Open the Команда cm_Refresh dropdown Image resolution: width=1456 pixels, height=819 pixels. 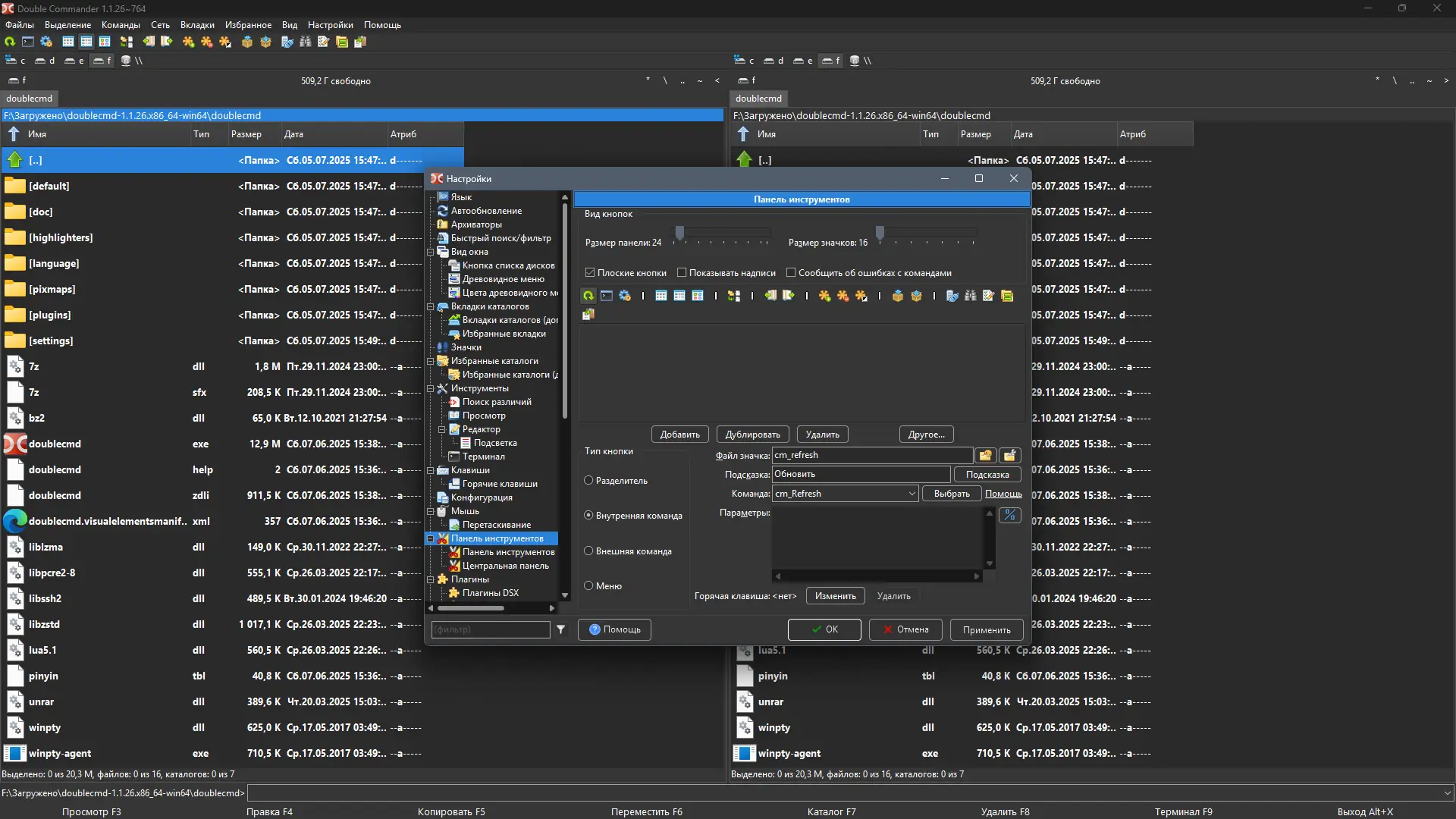[912, 494]
